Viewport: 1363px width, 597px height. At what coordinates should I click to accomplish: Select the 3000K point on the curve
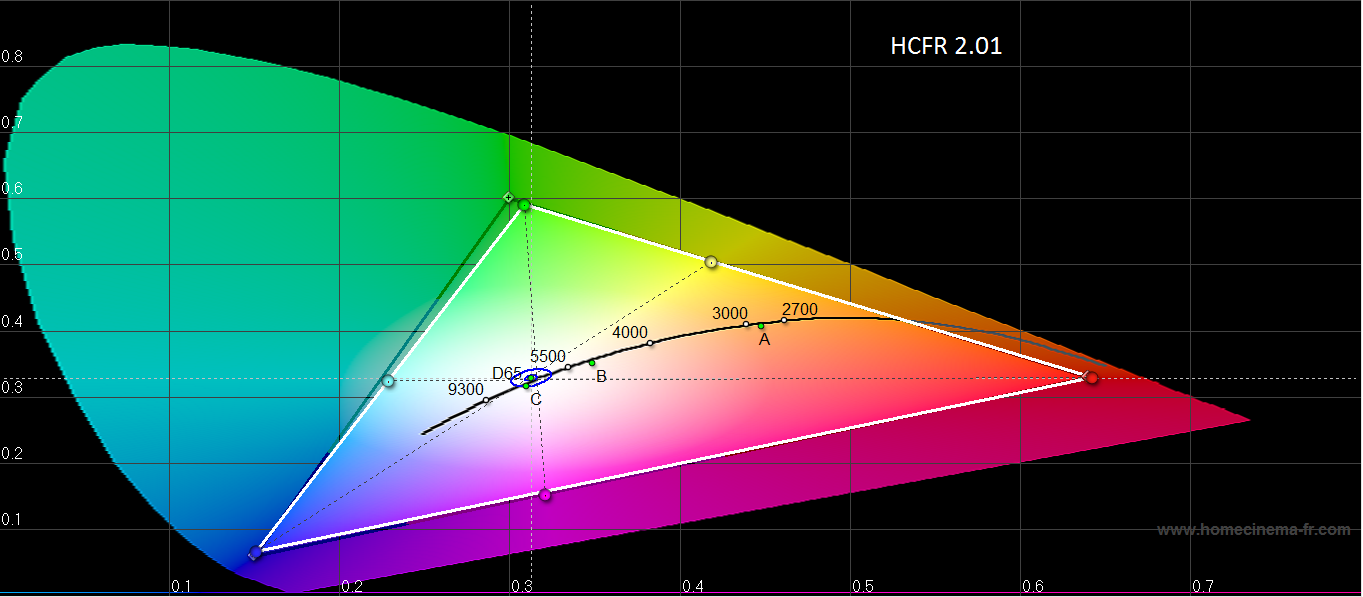coord(746,324)
